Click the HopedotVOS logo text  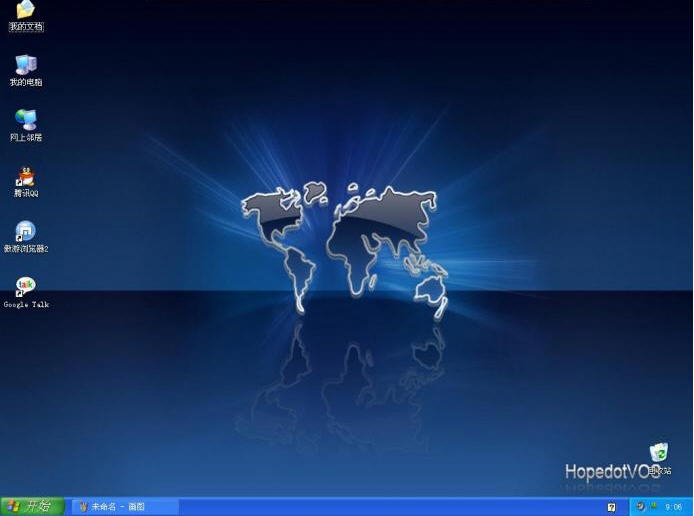click(606, 471)
